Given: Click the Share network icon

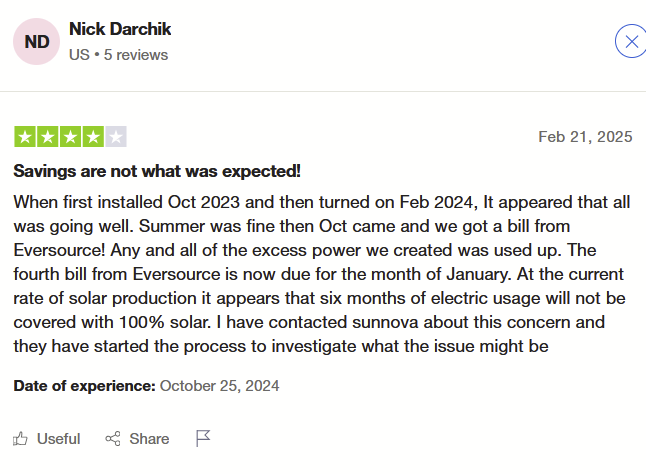Looking at the screenshot, I should pos(112,438).
